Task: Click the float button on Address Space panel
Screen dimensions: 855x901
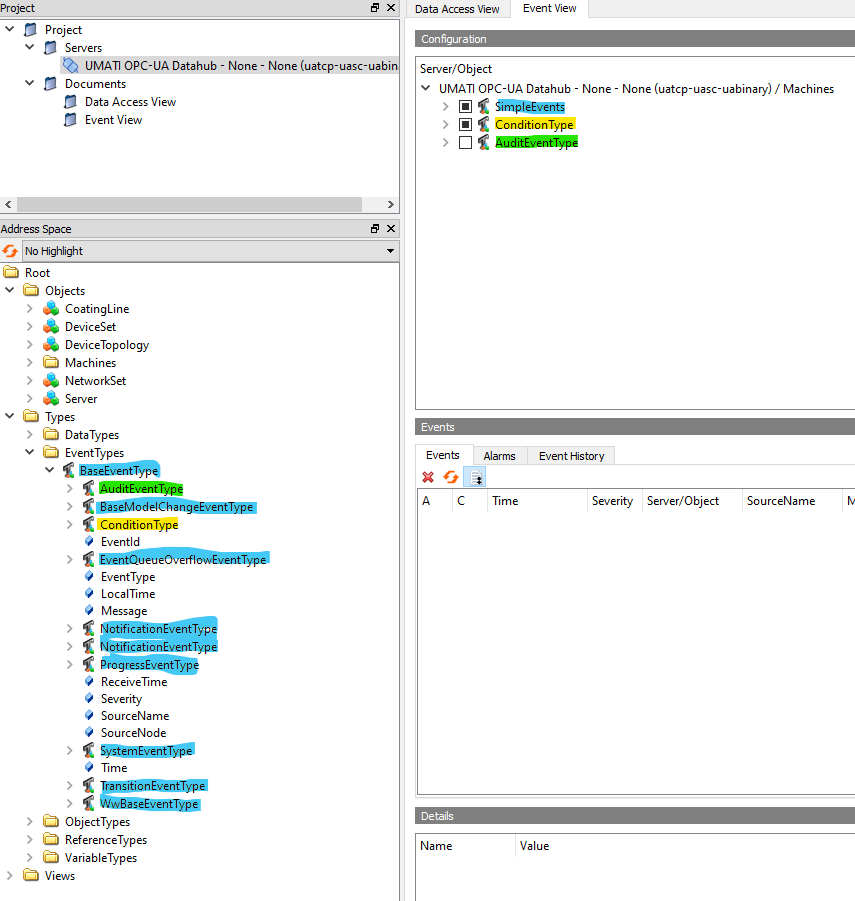Action: tap(377, 228)
